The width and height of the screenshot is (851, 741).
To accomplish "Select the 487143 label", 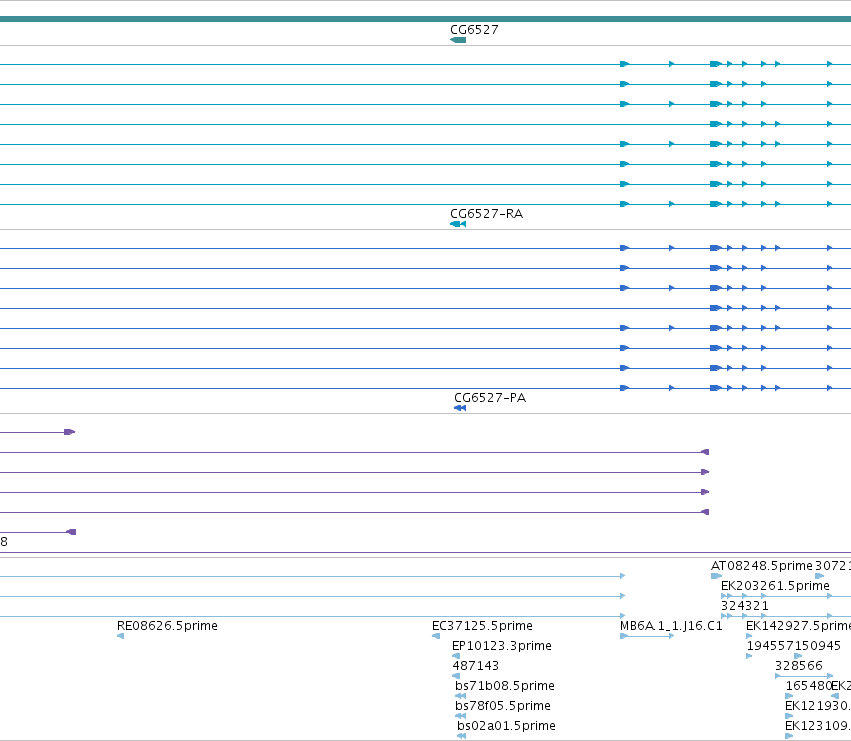I will 475,666.
